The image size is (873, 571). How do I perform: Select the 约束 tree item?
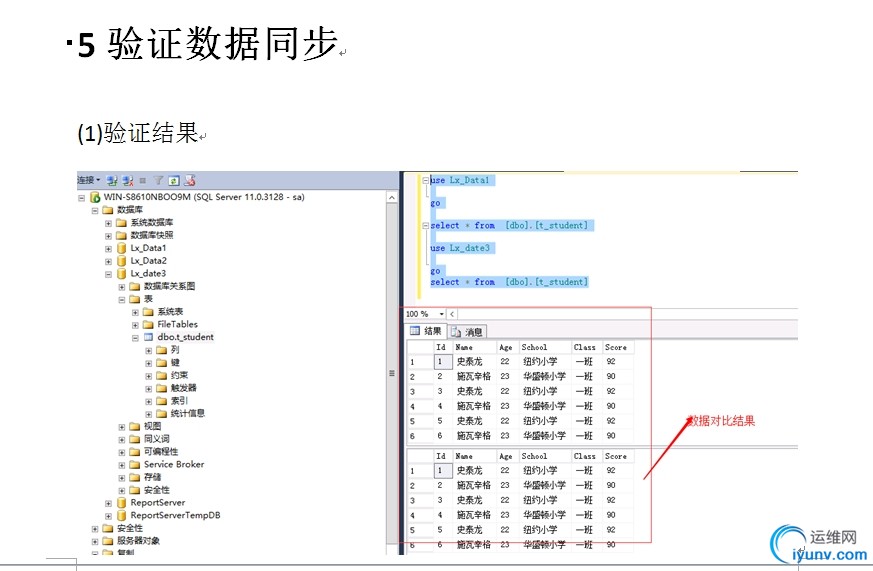(179, 375)
